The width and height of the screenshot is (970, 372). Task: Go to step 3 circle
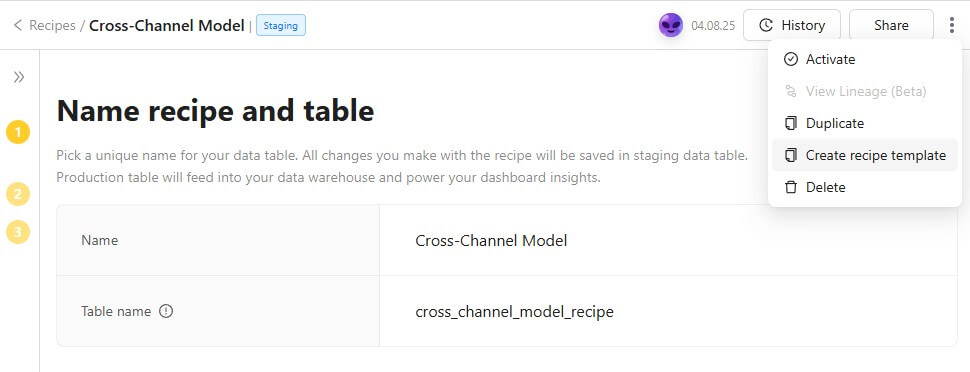point(18,232)
